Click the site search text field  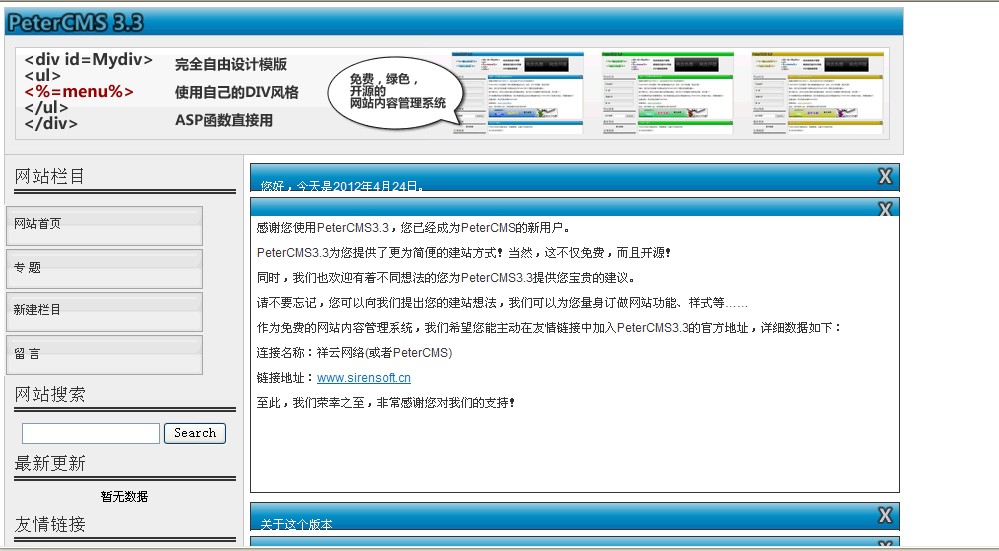pyautogui.click(x=90, y=433)
